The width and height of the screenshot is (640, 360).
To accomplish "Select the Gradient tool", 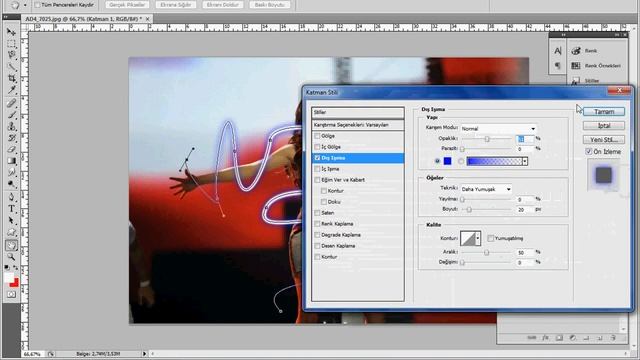I will click(x=11, y=161).
